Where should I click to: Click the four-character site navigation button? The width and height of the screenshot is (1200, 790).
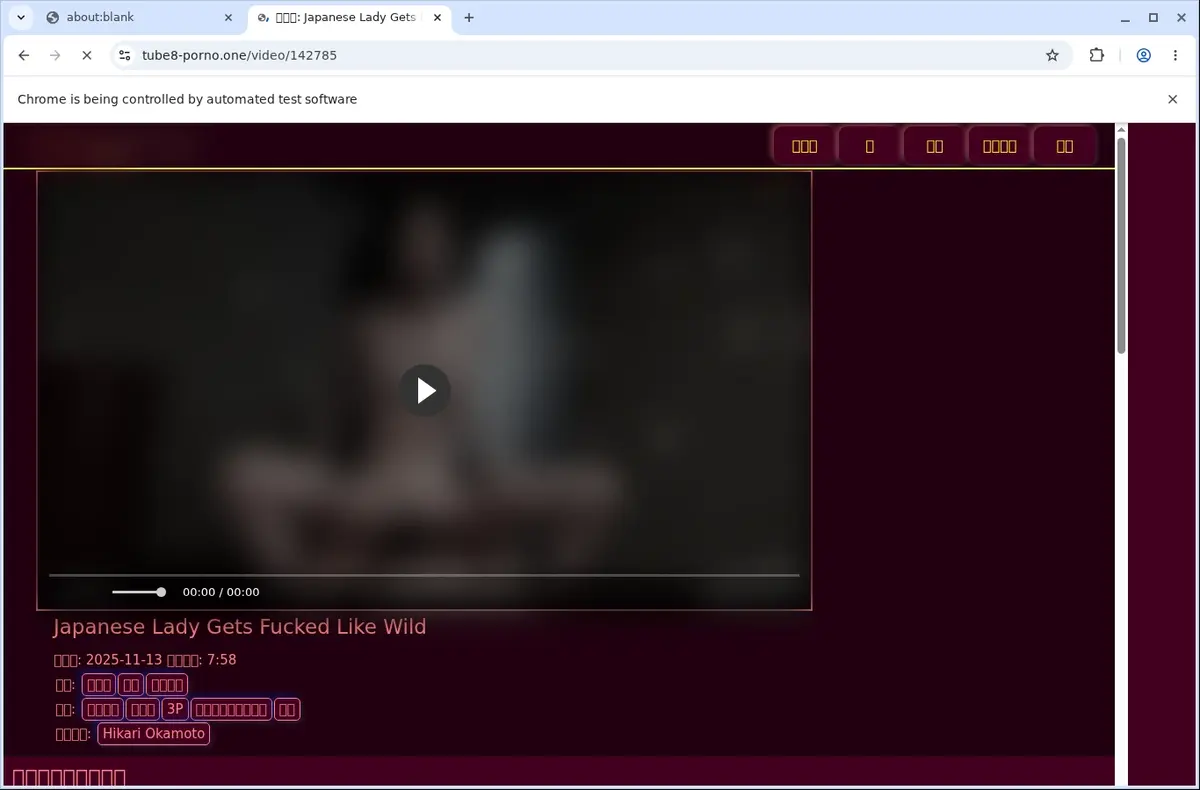999,146
